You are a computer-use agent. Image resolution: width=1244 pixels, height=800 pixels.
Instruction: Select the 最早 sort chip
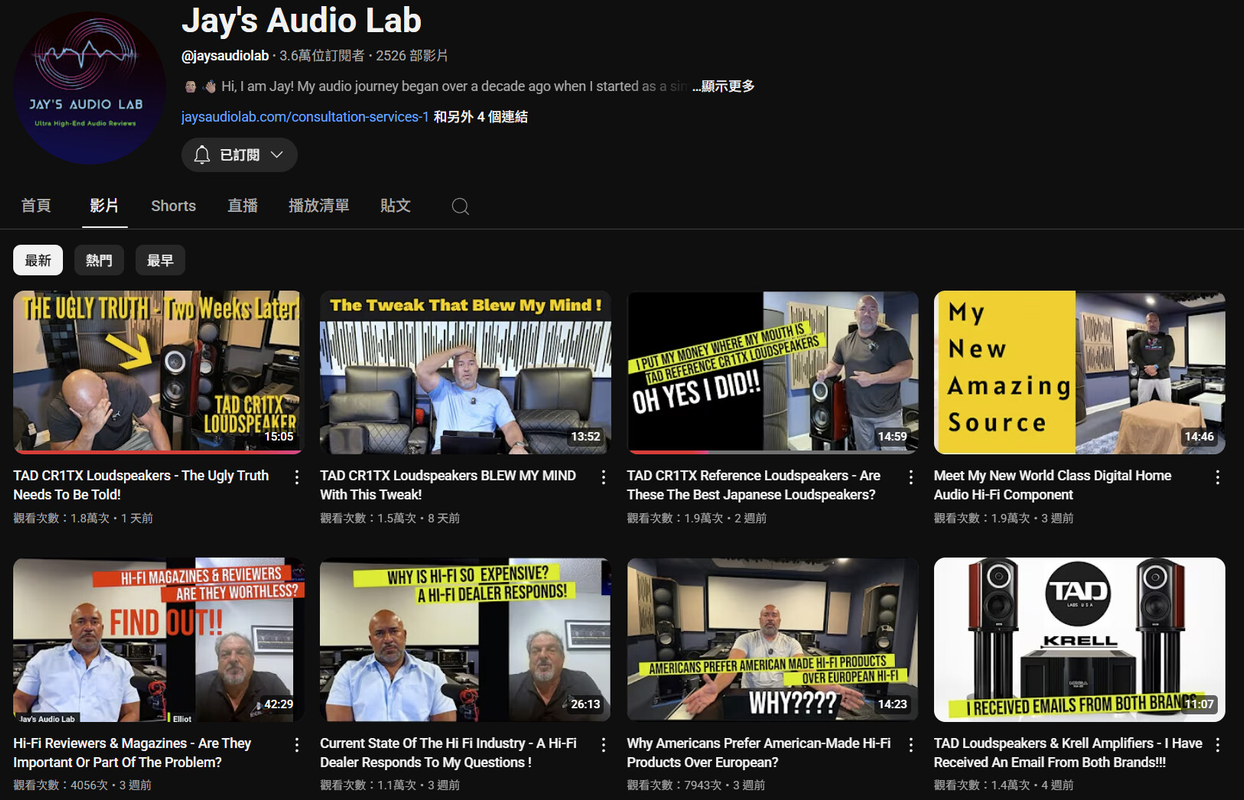[x=160, y=260]
